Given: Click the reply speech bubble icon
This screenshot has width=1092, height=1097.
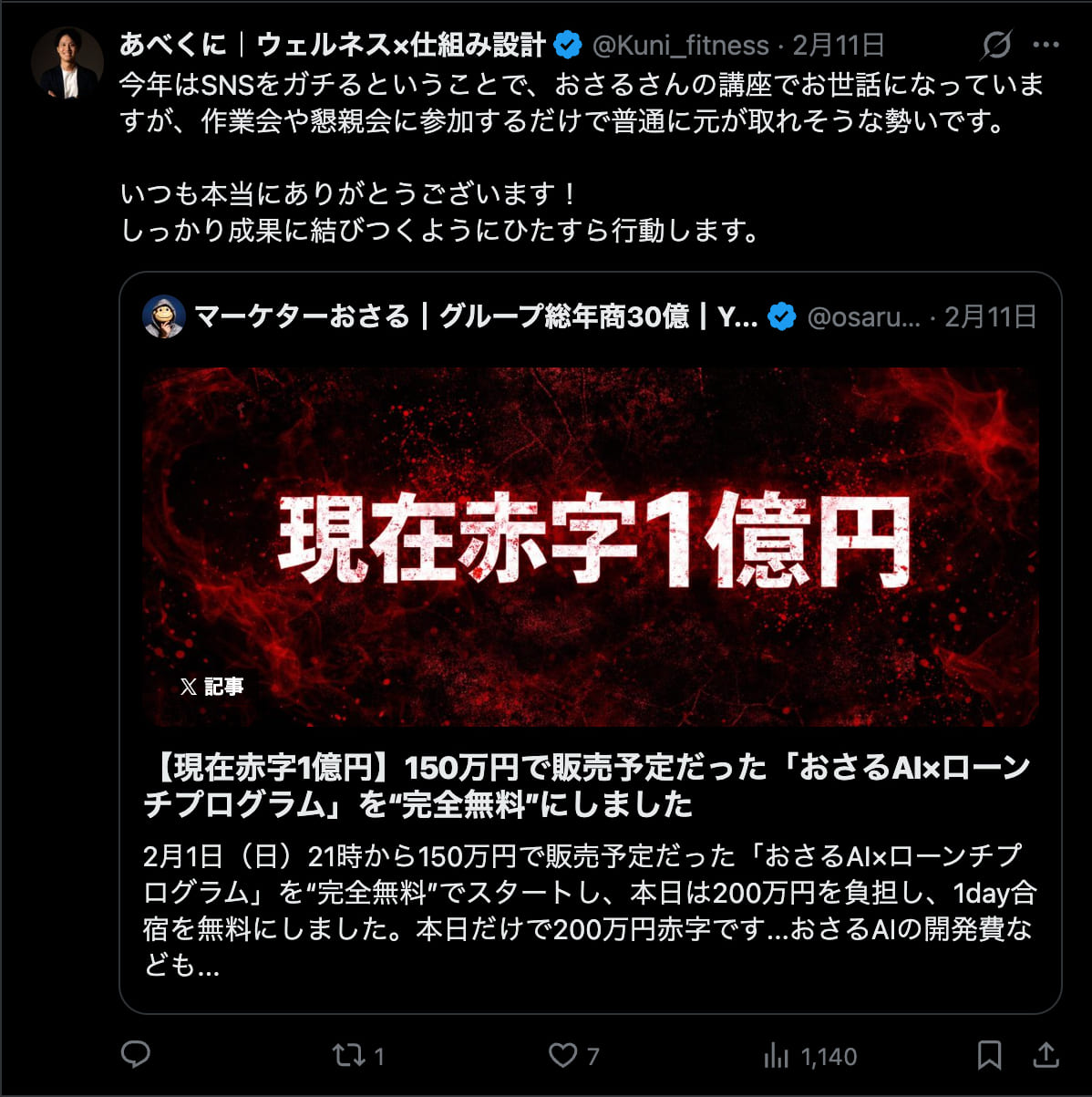Looking at the screenshot, I should click(x=136, y=1055).
